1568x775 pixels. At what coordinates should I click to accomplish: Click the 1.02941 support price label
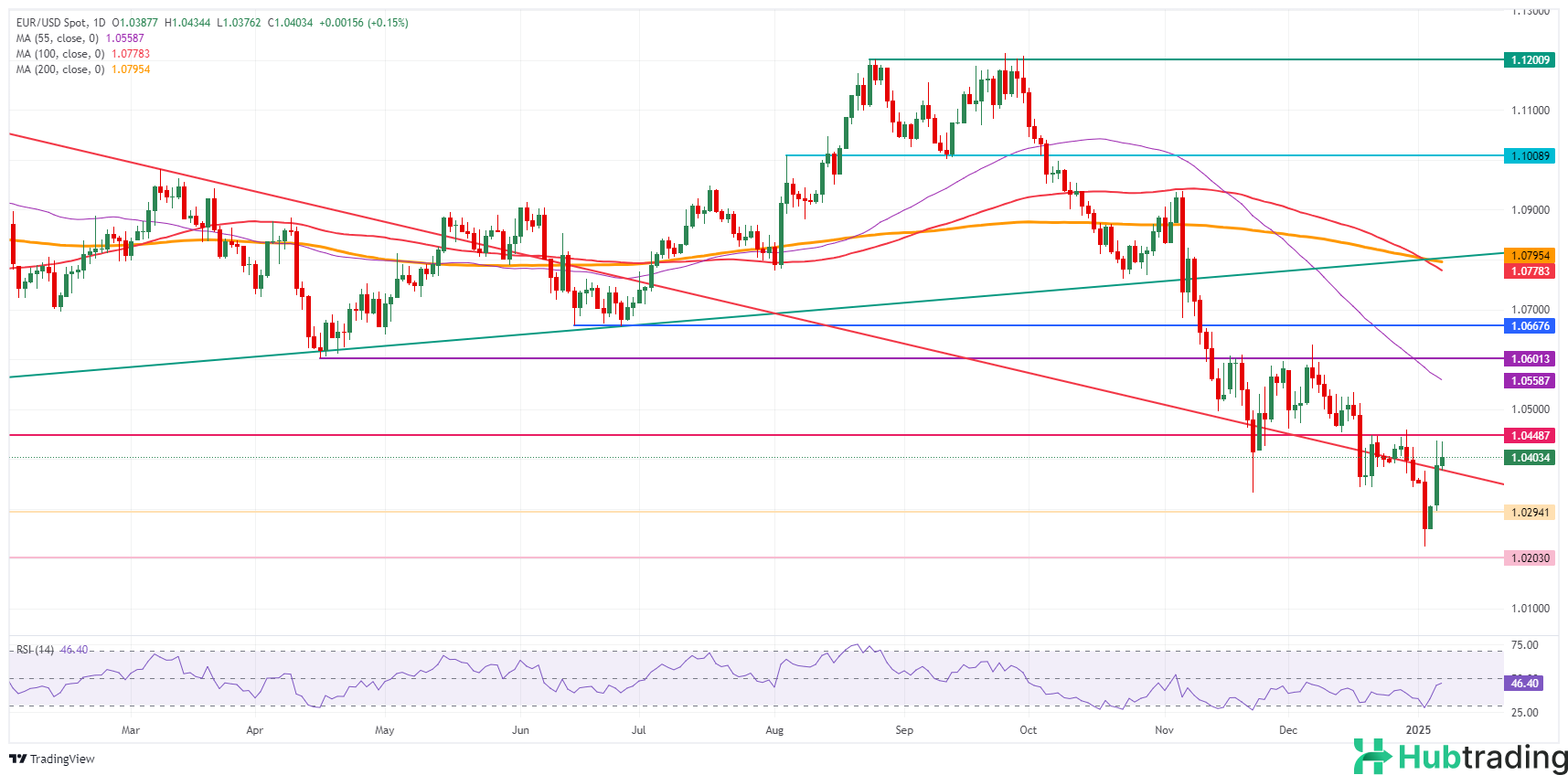click(1529, 513)
